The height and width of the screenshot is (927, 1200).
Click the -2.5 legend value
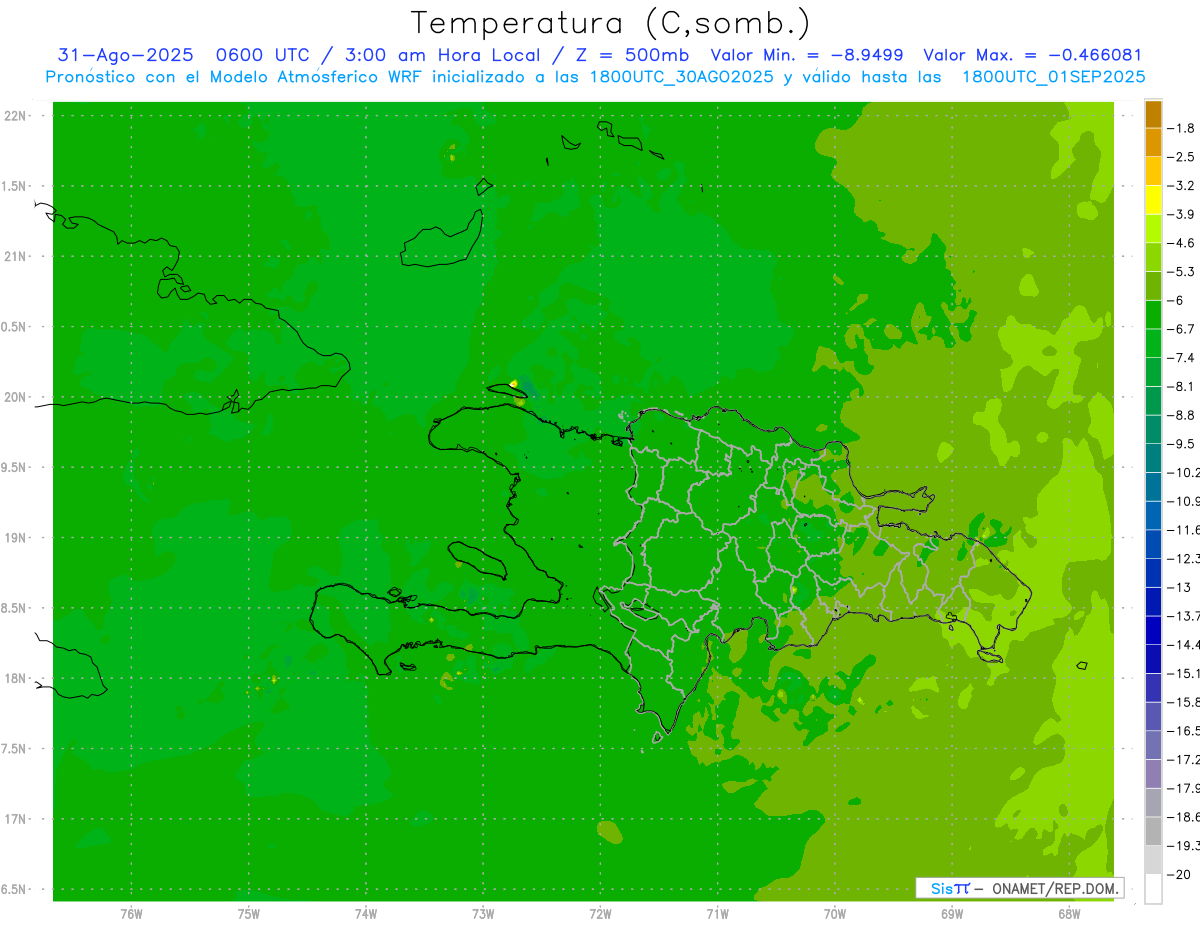pyautogui.click(x=1182, y=157)
